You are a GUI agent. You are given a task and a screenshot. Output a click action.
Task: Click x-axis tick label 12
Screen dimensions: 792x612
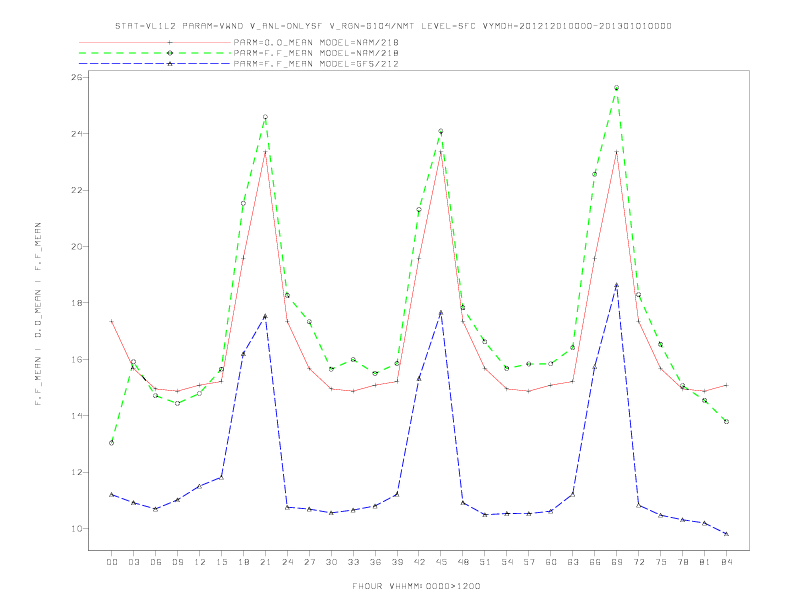200,562
